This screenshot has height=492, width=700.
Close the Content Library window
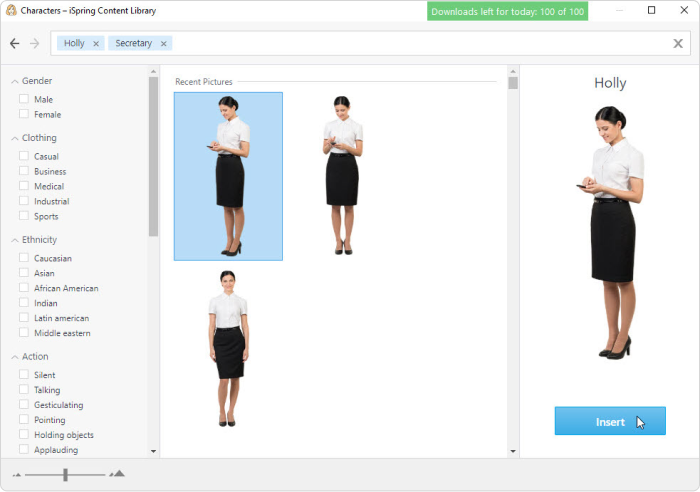tap(684, 10)
